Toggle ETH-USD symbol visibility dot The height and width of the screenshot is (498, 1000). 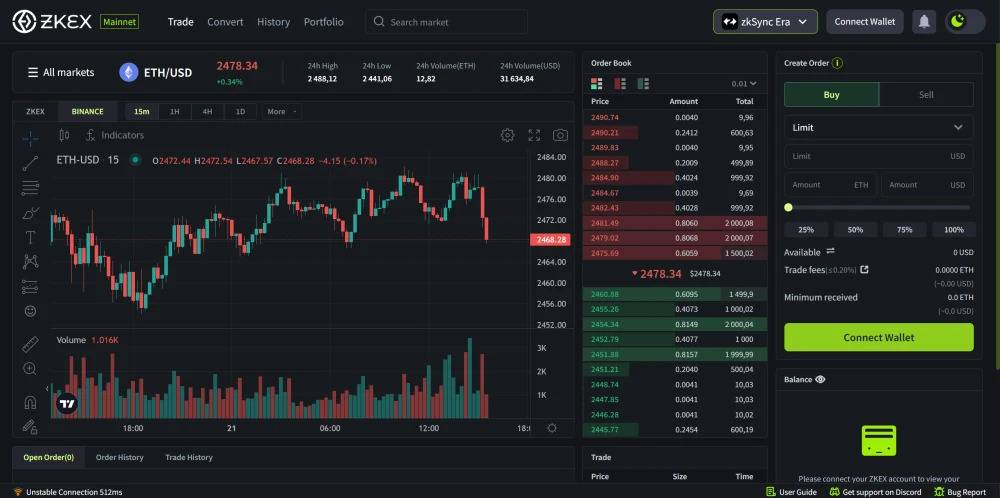135,160
